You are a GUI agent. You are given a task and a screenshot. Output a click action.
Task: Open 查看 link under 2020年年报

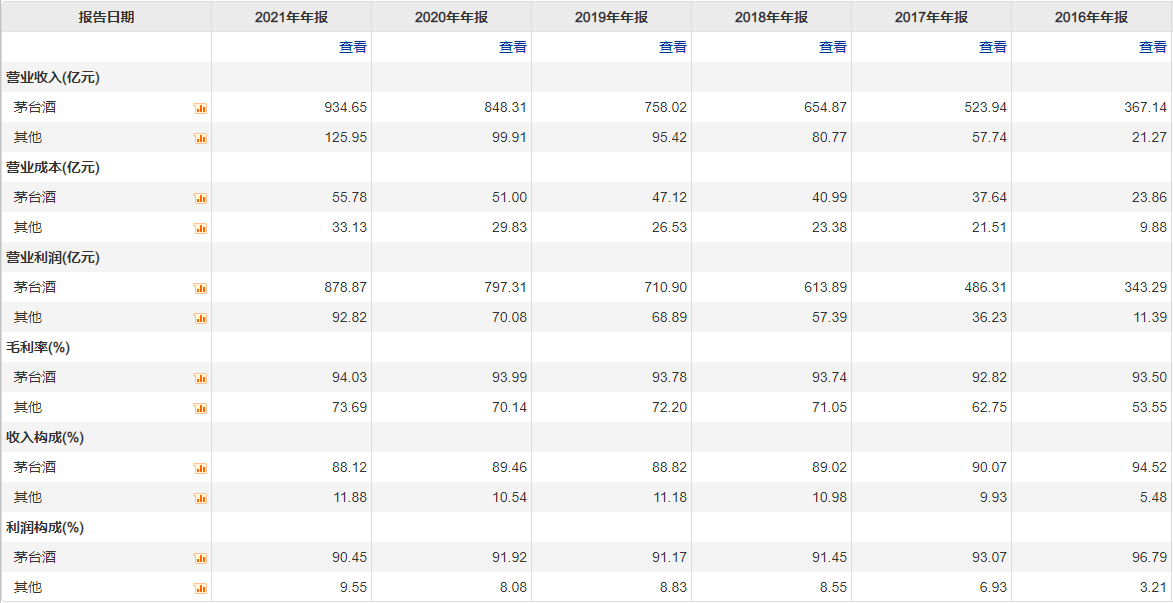pos(513,47)
